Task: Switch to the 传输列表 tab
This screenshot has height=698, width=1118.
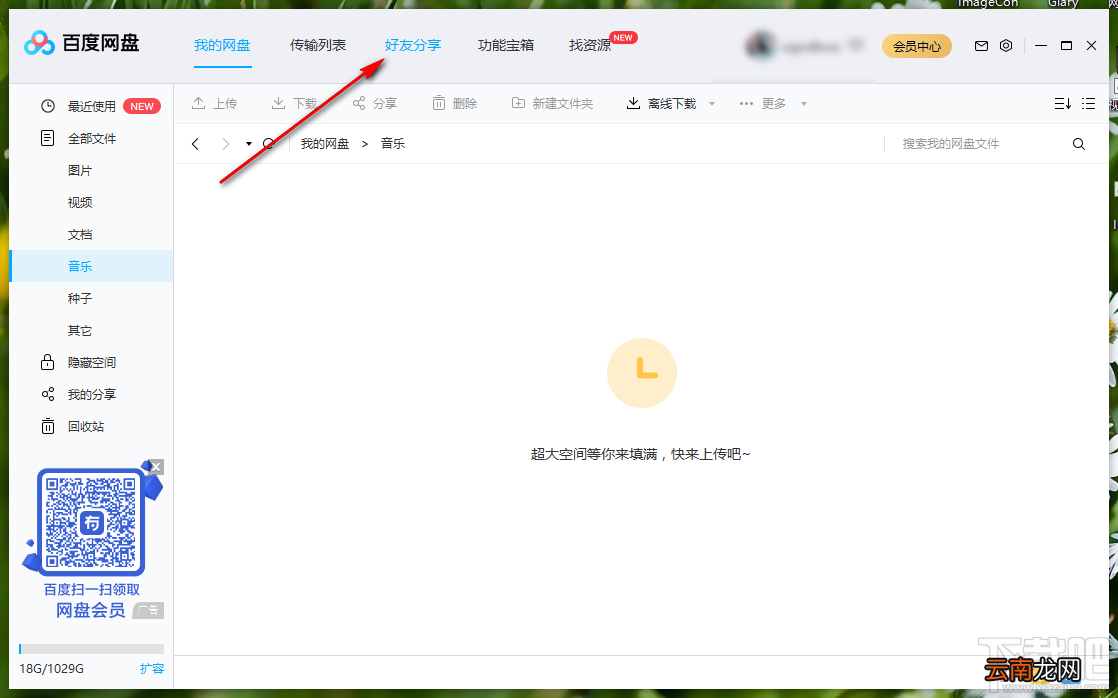Action: point(318,46)
